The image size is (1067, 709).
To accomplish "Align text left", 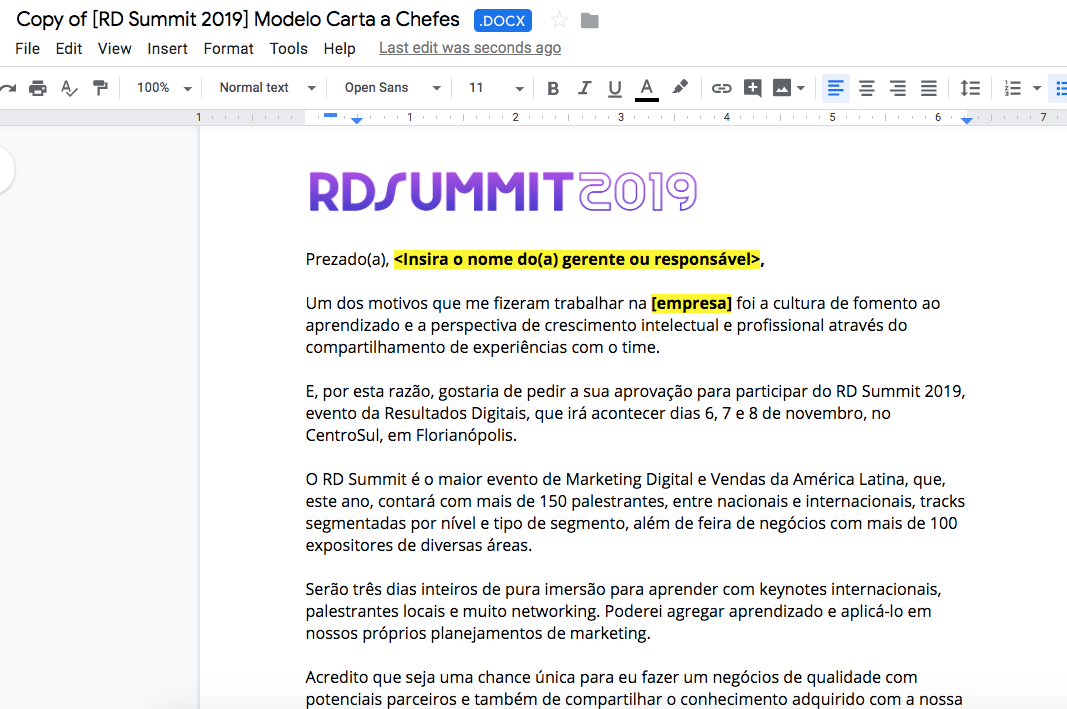I will [835, 88].
